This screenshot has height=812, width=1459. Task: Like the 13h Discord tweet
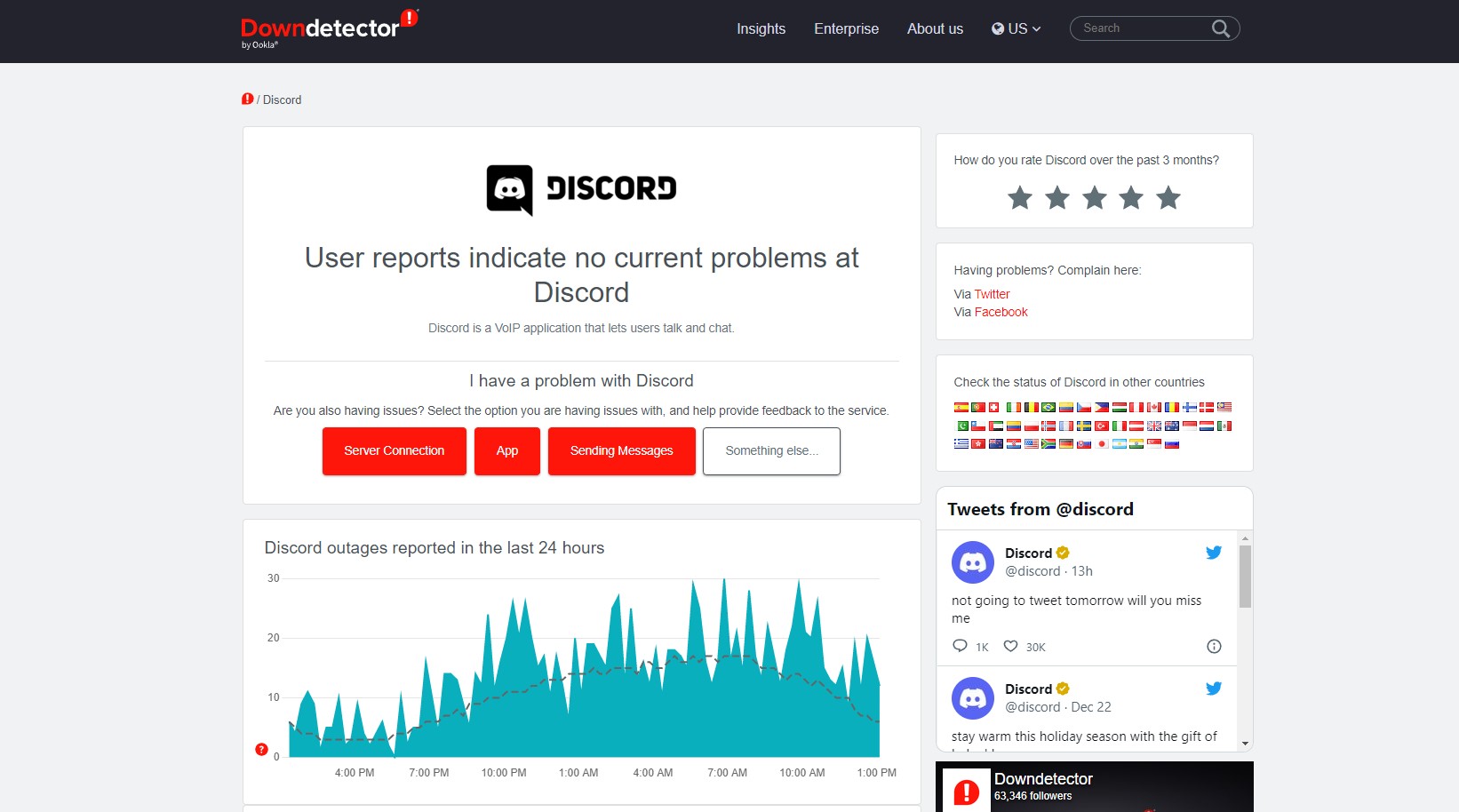point(1010,646)
